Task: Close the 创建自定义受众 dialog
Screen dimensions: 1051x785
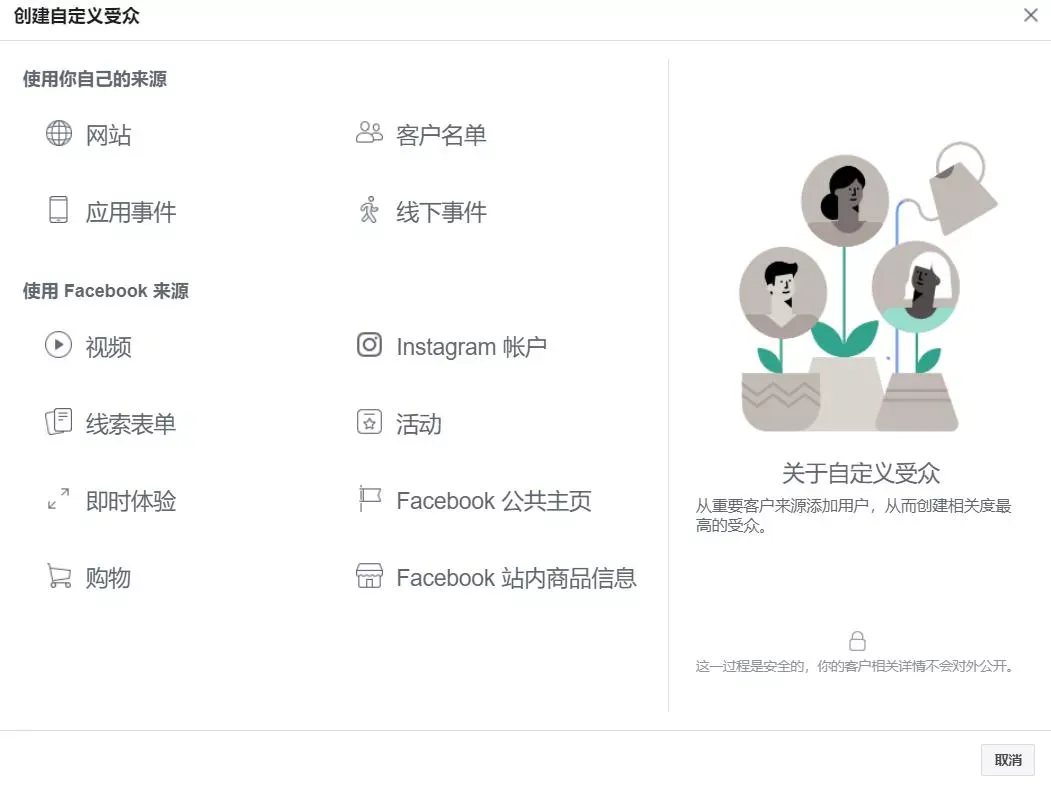Action: (1031, 15)
